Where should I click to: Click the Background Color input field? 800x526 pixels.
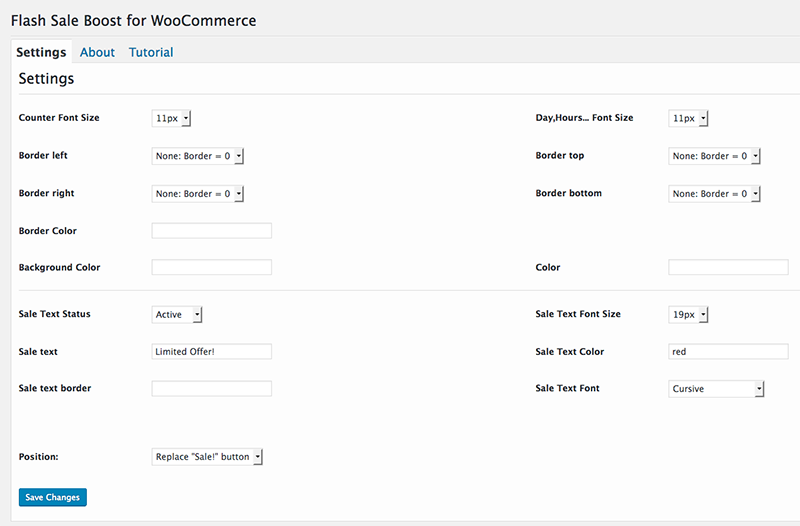(212, 267)
